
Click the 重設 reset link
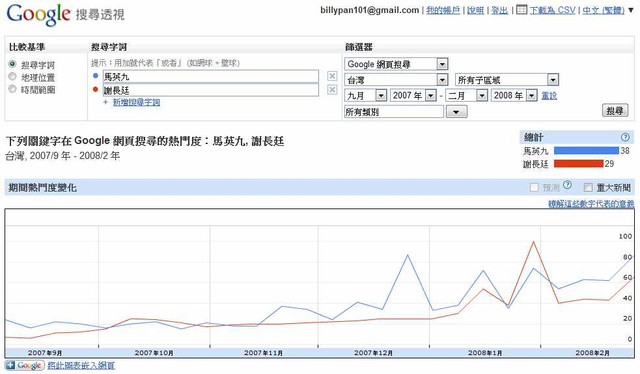[549, 96]
